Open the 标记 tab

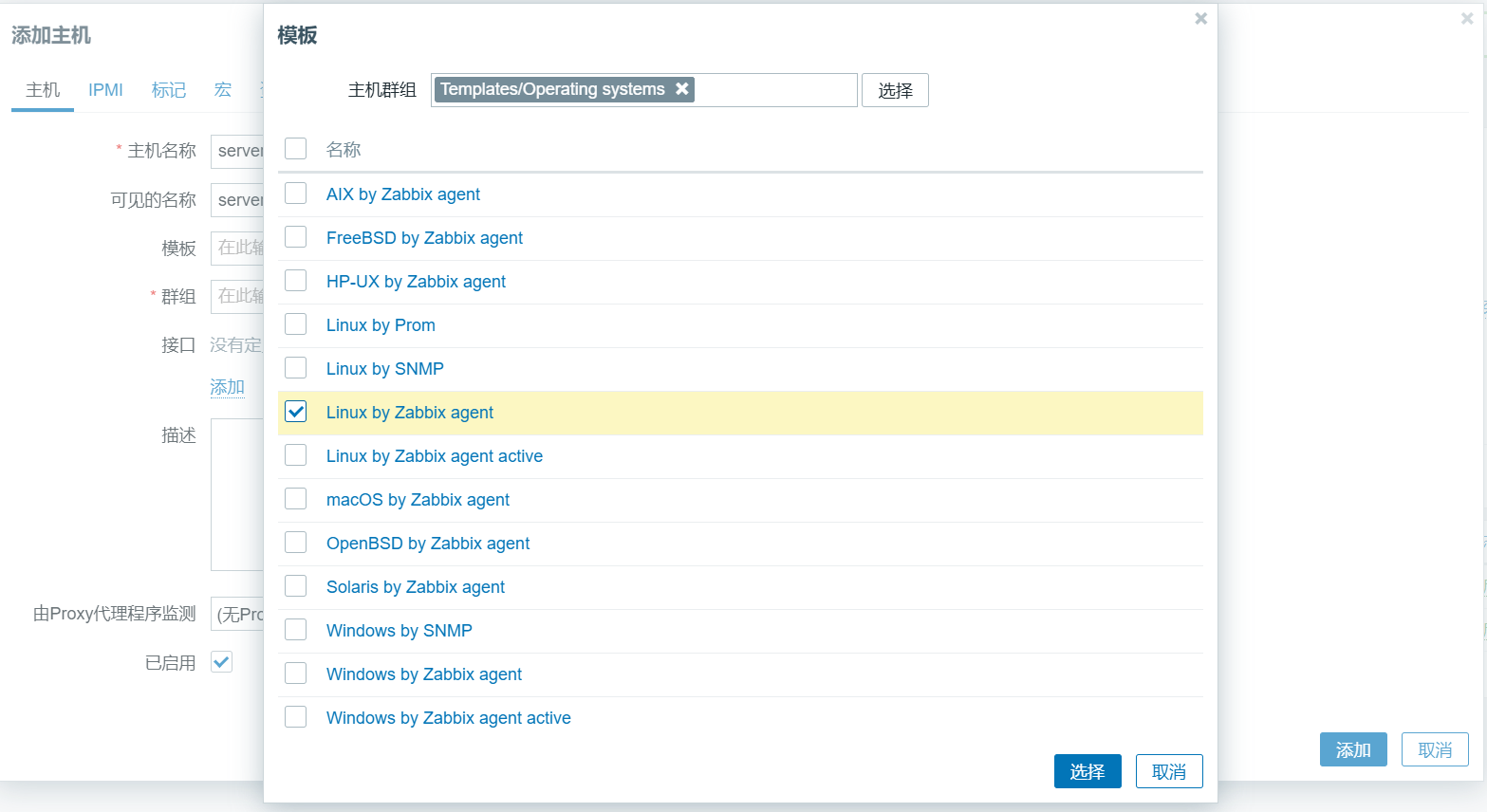pos(169,90)
